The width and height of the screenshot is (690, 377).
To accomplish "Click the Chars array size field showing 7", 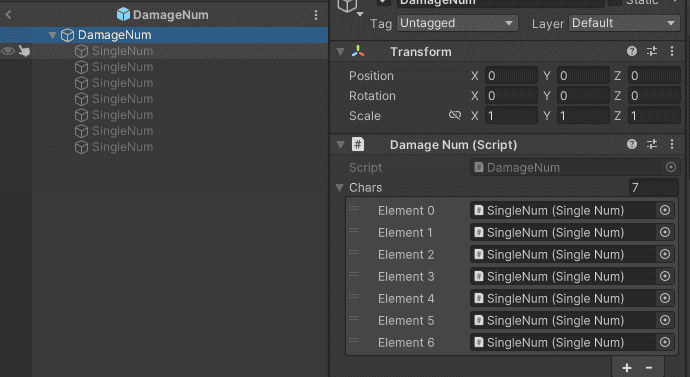I will pyautogui.click(x=653, y=188).
